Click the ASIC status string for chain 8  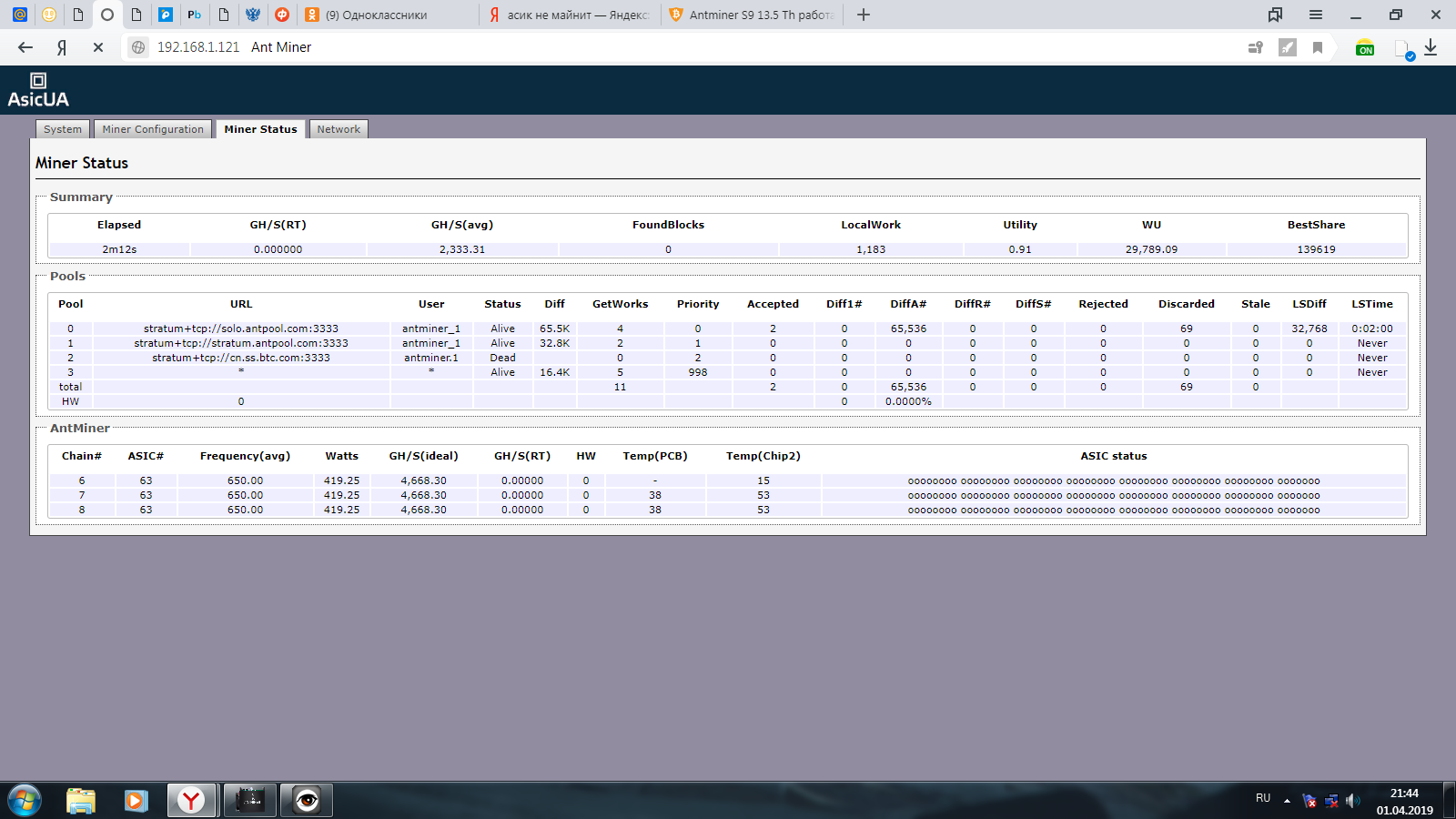click(x=1114, y=511)
